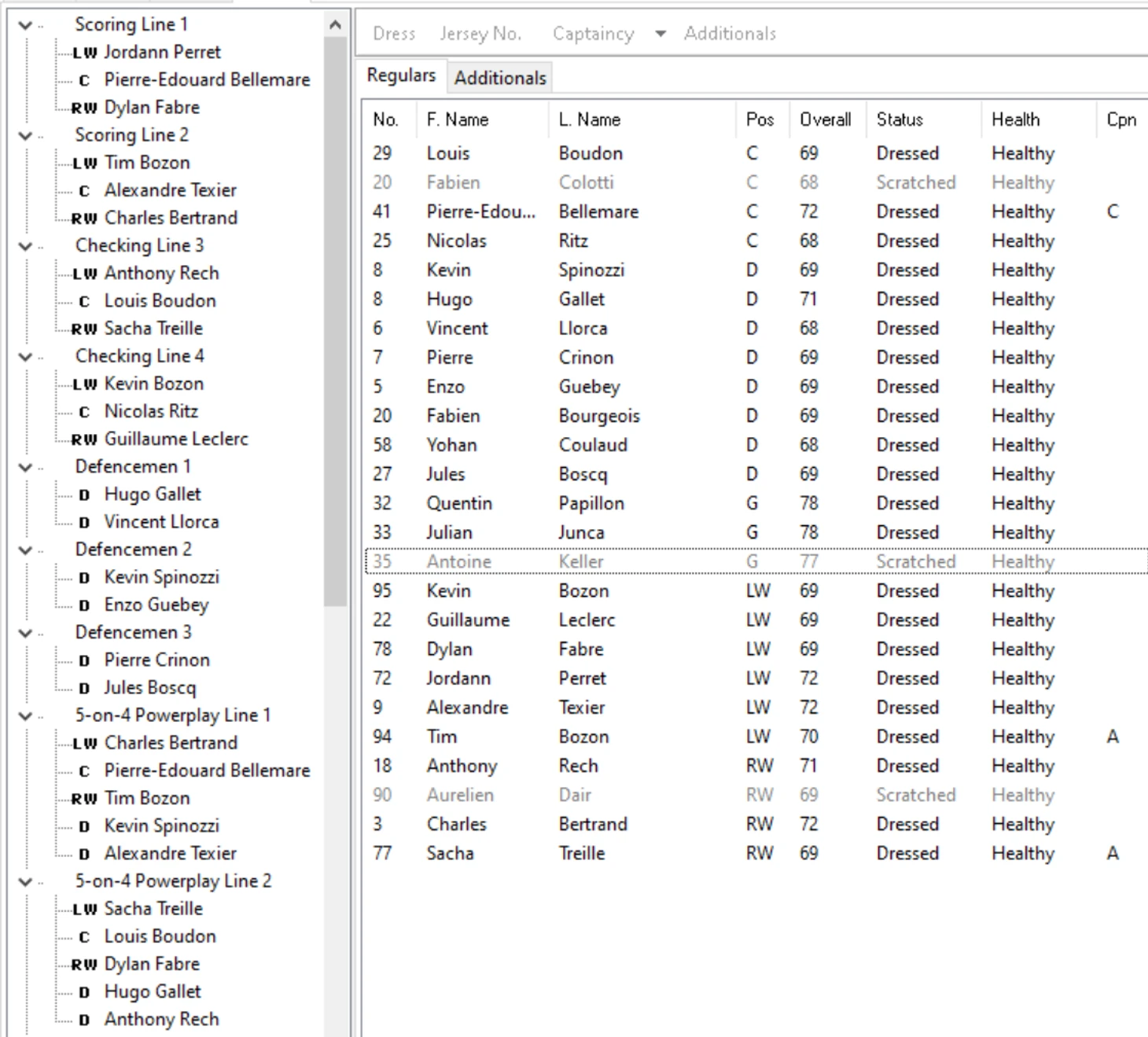Select scratched goalie Antoine Keller row
The width and height of the screenshot is (1148, 1037).
coord(756,561)
